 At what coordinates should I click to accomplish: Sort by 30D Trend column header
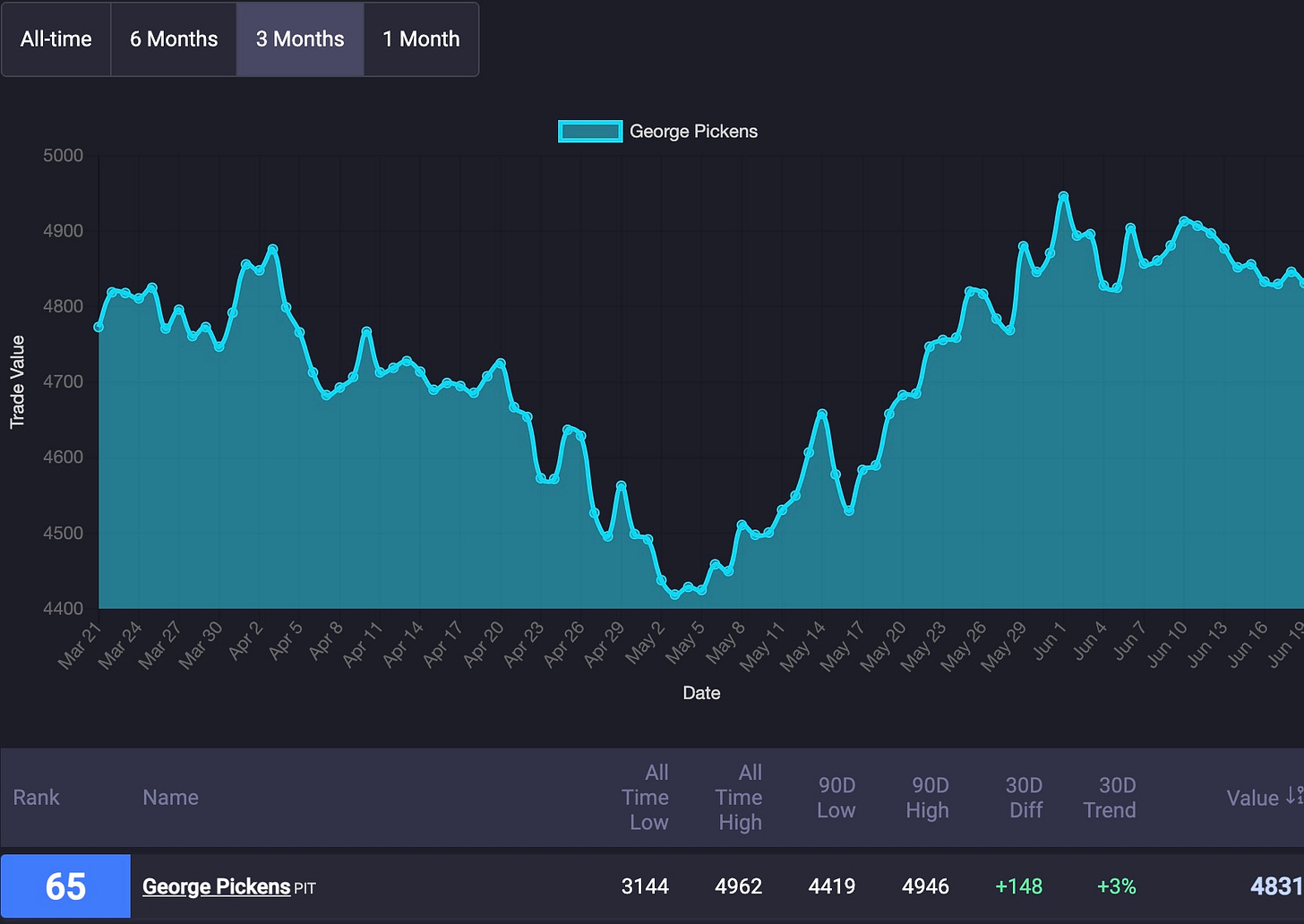click(x=1110, y=798)
